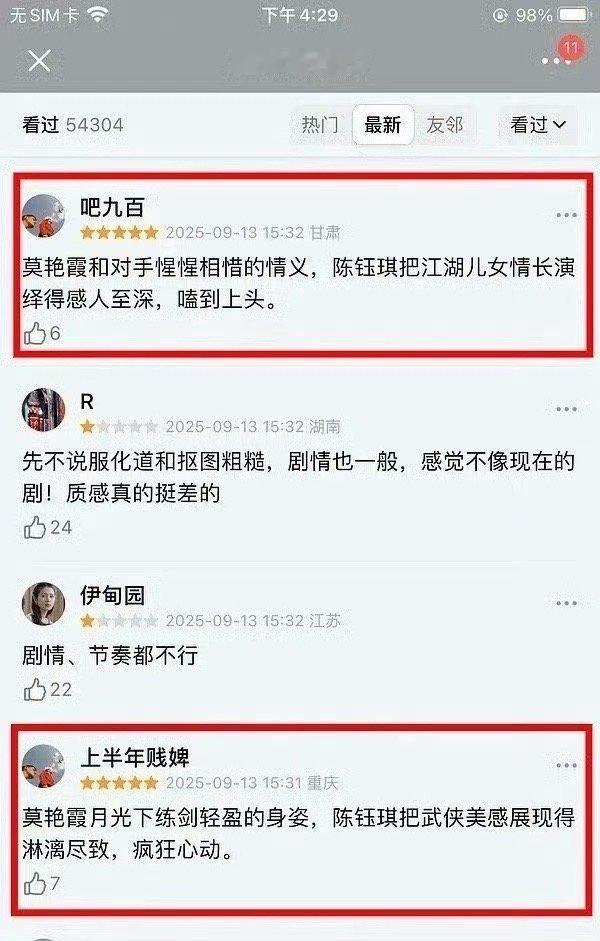Viewport: 600px width, 941px height.
Task: Open the username link 吧九百
Action: click(x=112, y=208)
